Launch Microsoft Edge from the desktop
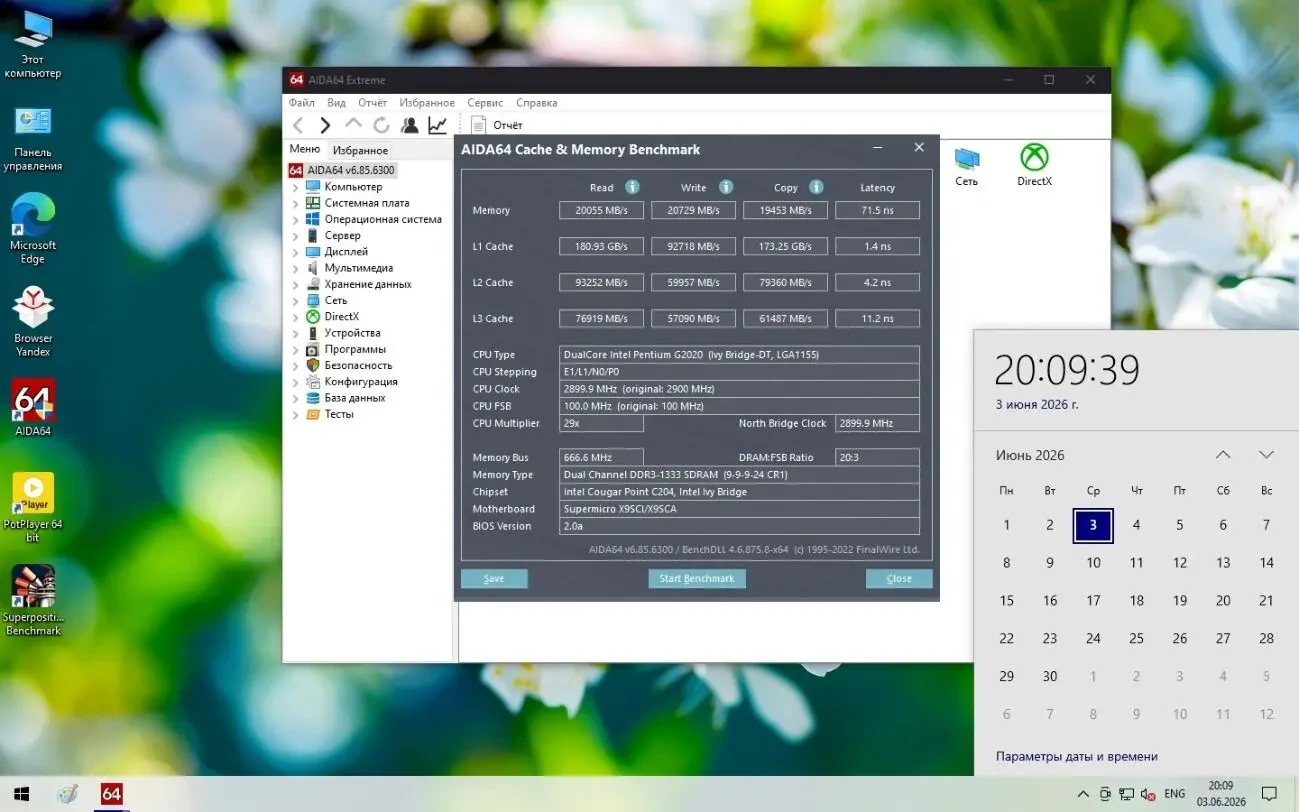 [x=33, y=230]
